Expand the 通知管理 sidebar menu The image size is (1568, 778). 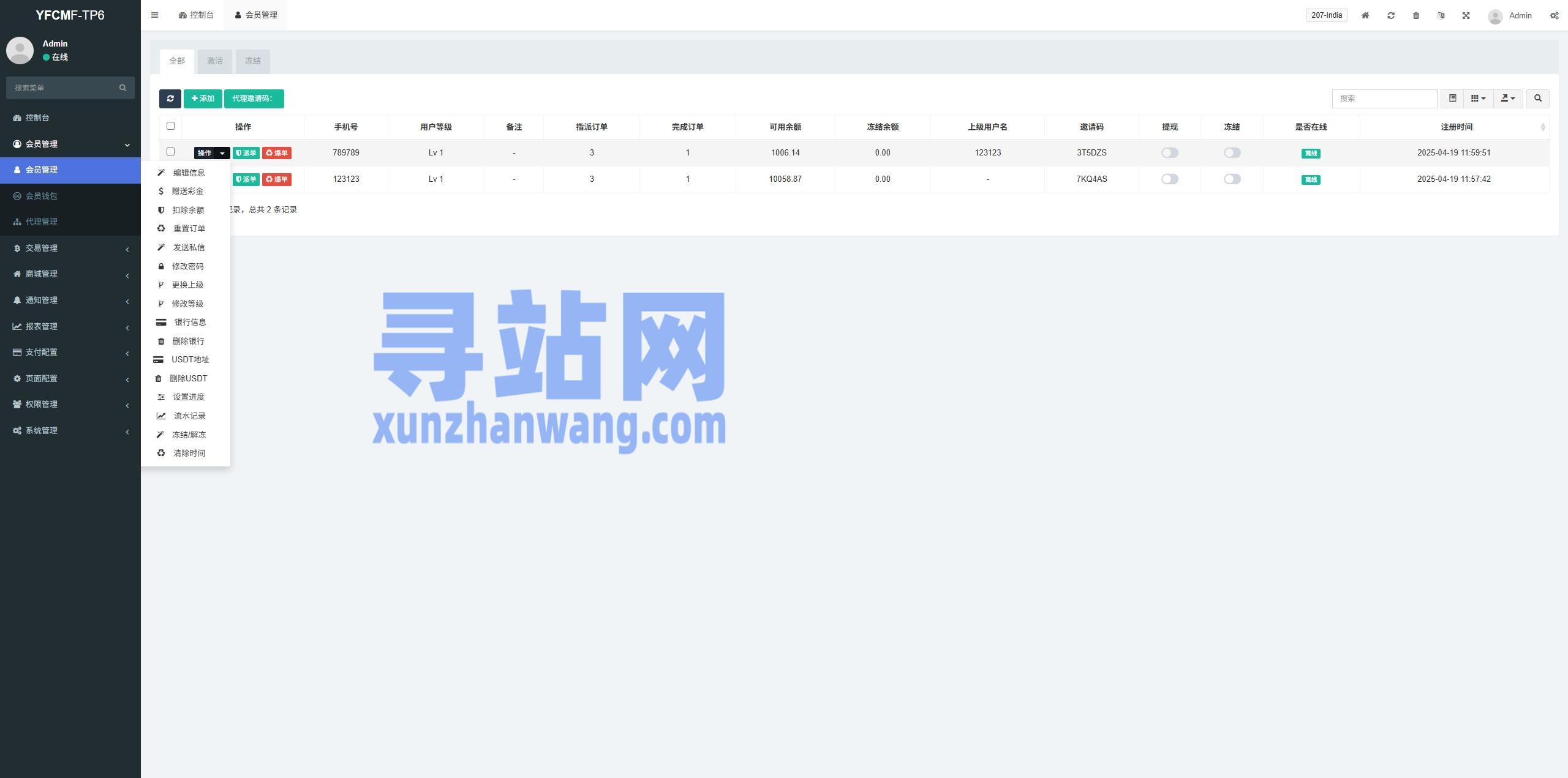70,300
